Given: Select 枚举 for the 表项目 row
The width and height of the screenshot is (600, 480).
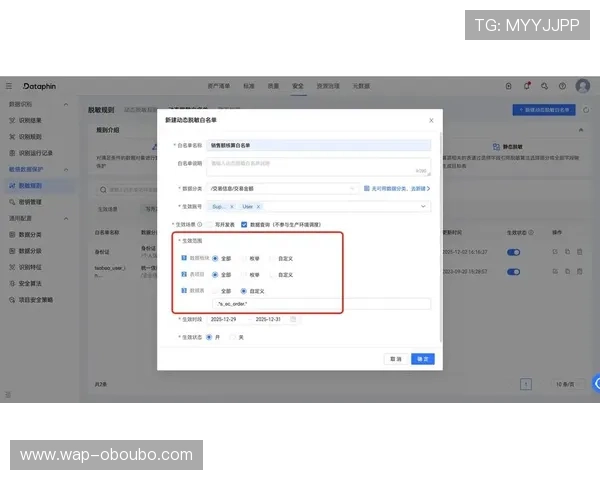Looking at the screenshot, I should 244,275.
